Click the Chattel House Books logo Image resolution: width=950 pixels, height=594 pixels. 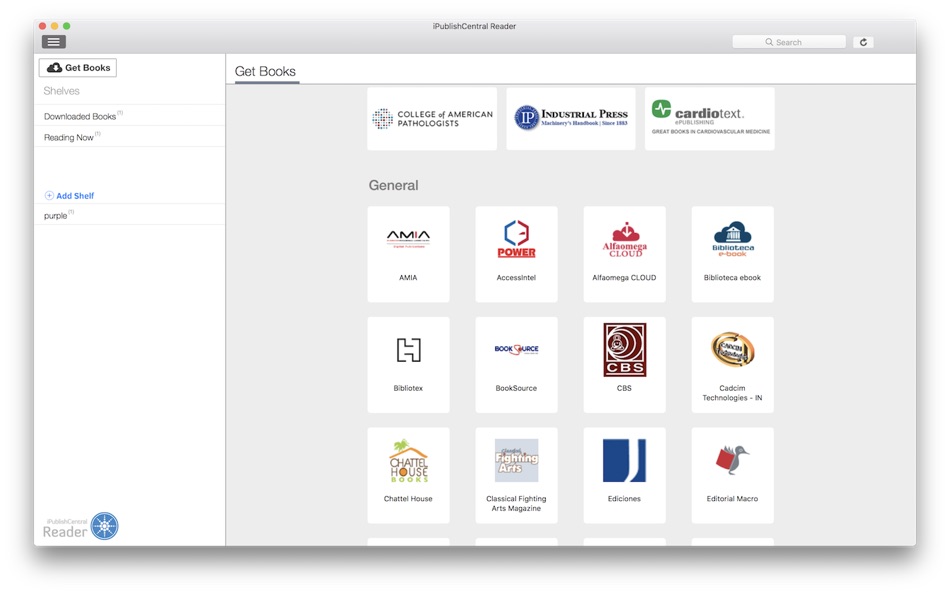408,461
